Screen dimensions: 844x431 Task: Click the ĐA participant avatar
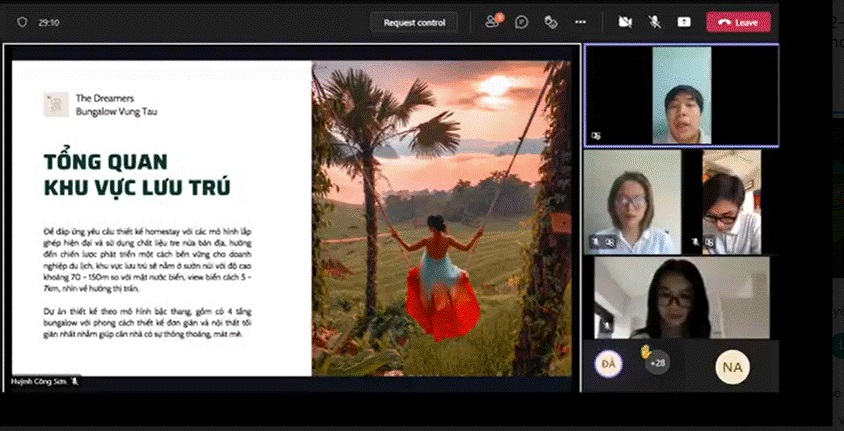pos(606,365)
